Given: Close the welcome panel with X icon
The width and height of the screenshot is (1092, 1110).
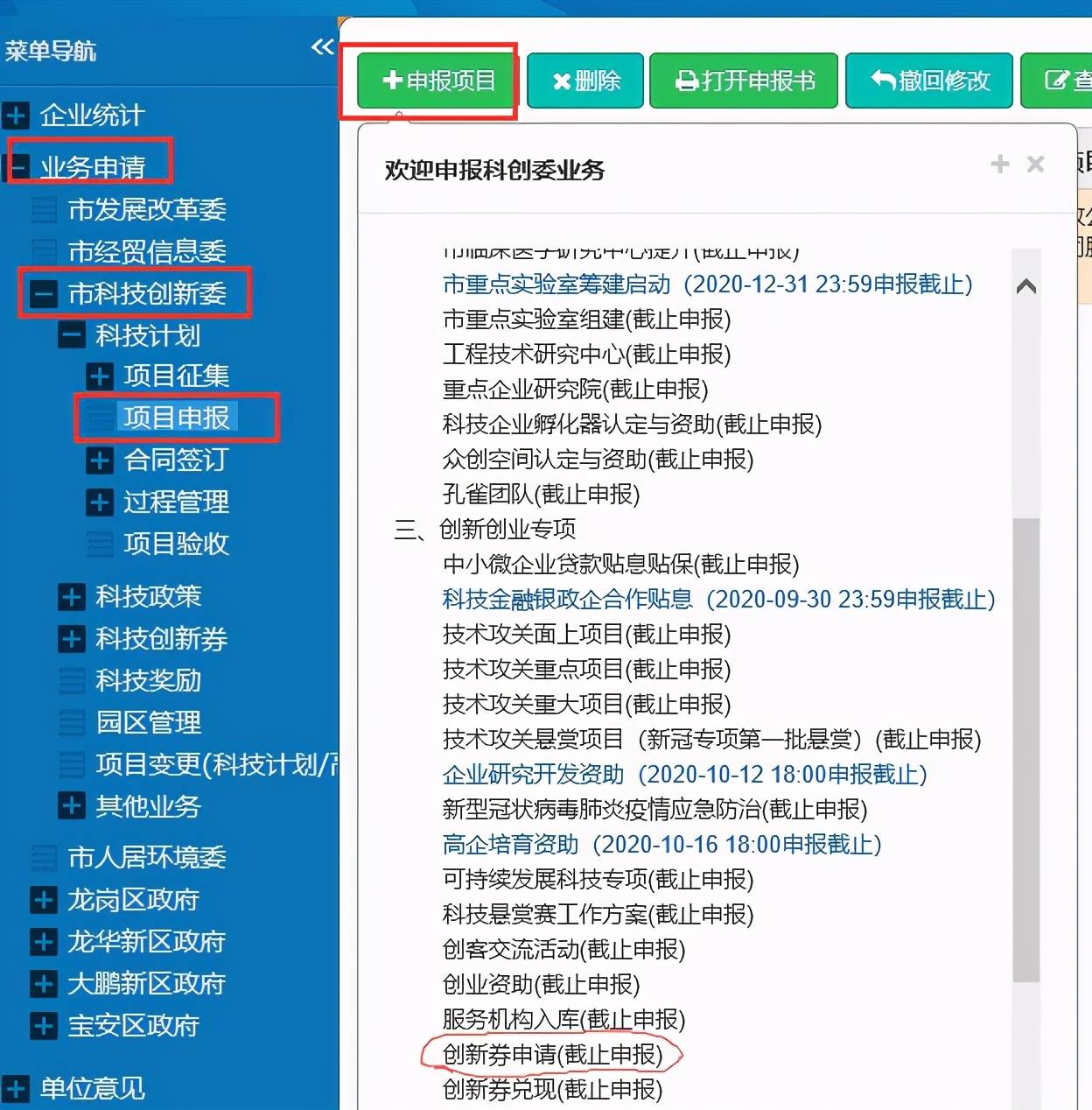Looking at the screenshot, I should (1035, 164).
